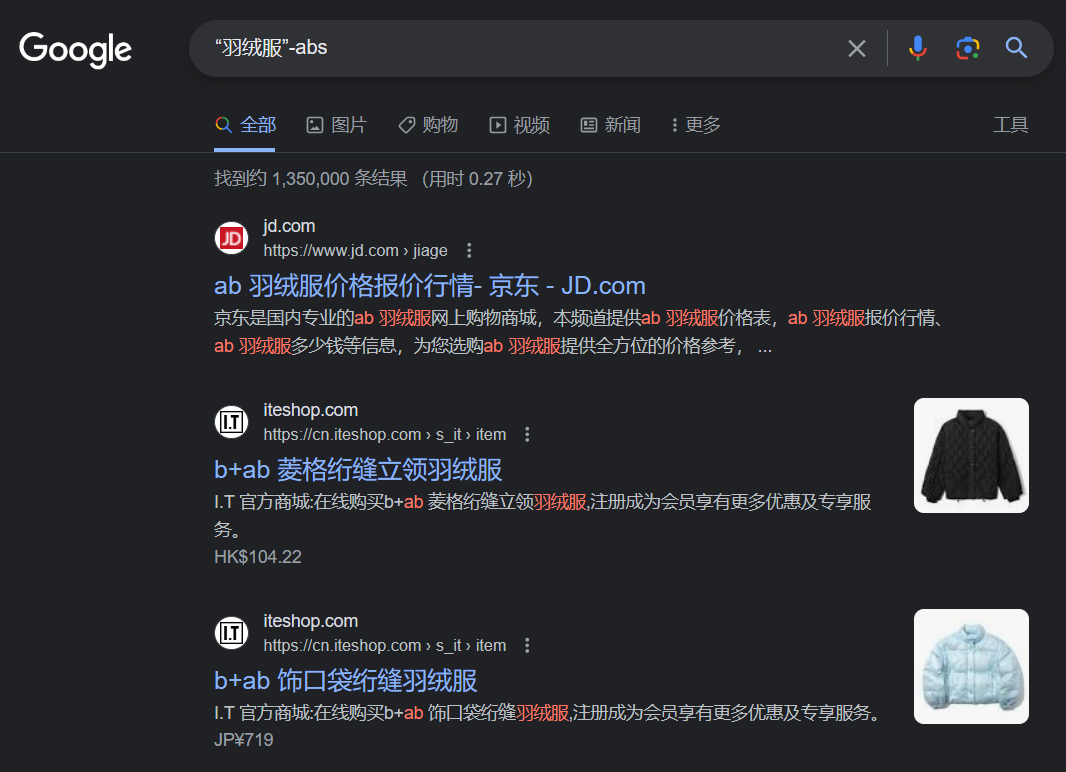Expand the 更多 menu
This screenshot has width=1066, height=772.
pos(695,125)
